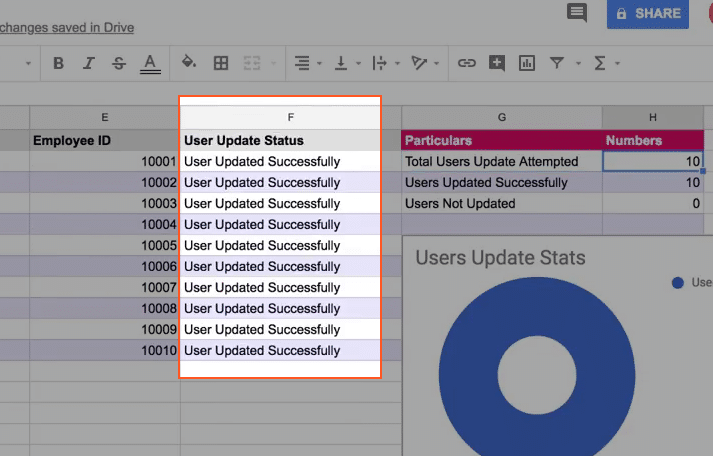Click the horizontal align icon
The image size is (713, 456).
[x=302, y=63]
